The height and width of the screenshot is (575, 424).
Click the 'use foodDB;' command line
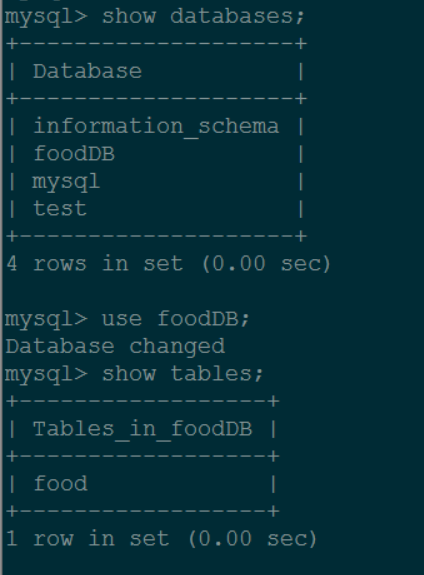128,319
